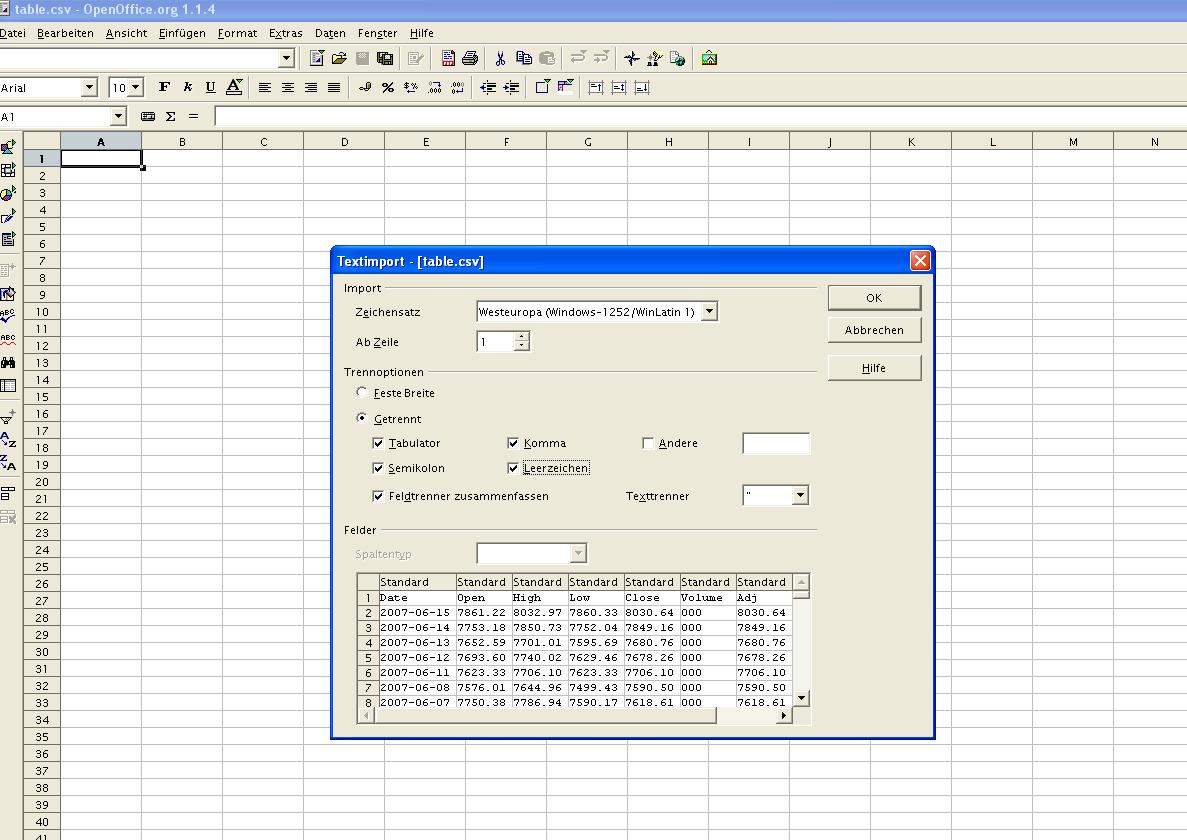Select the Feste Breite radio option

(362, 393)
